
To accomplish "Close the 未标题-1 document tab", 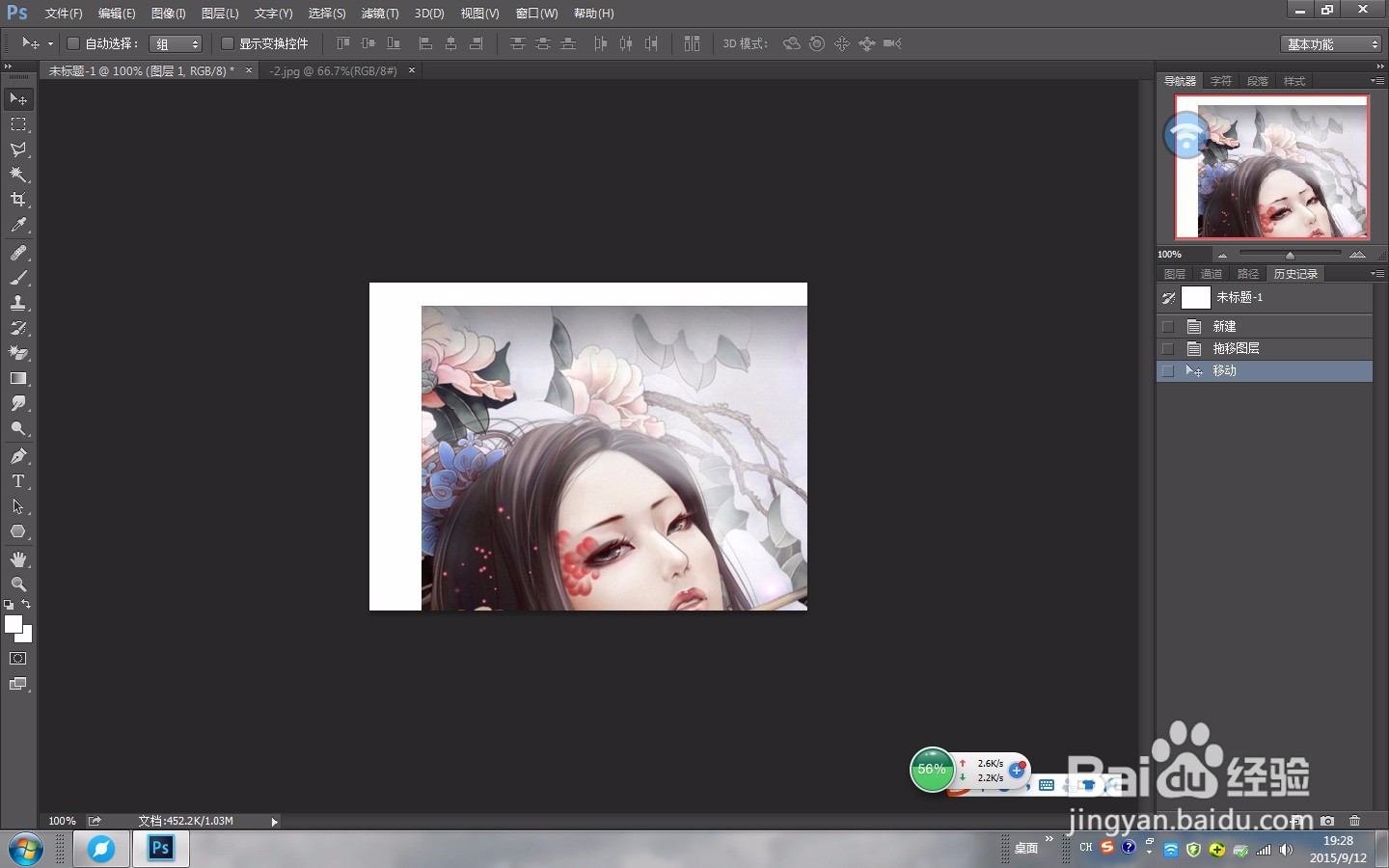I will (249, 70).
